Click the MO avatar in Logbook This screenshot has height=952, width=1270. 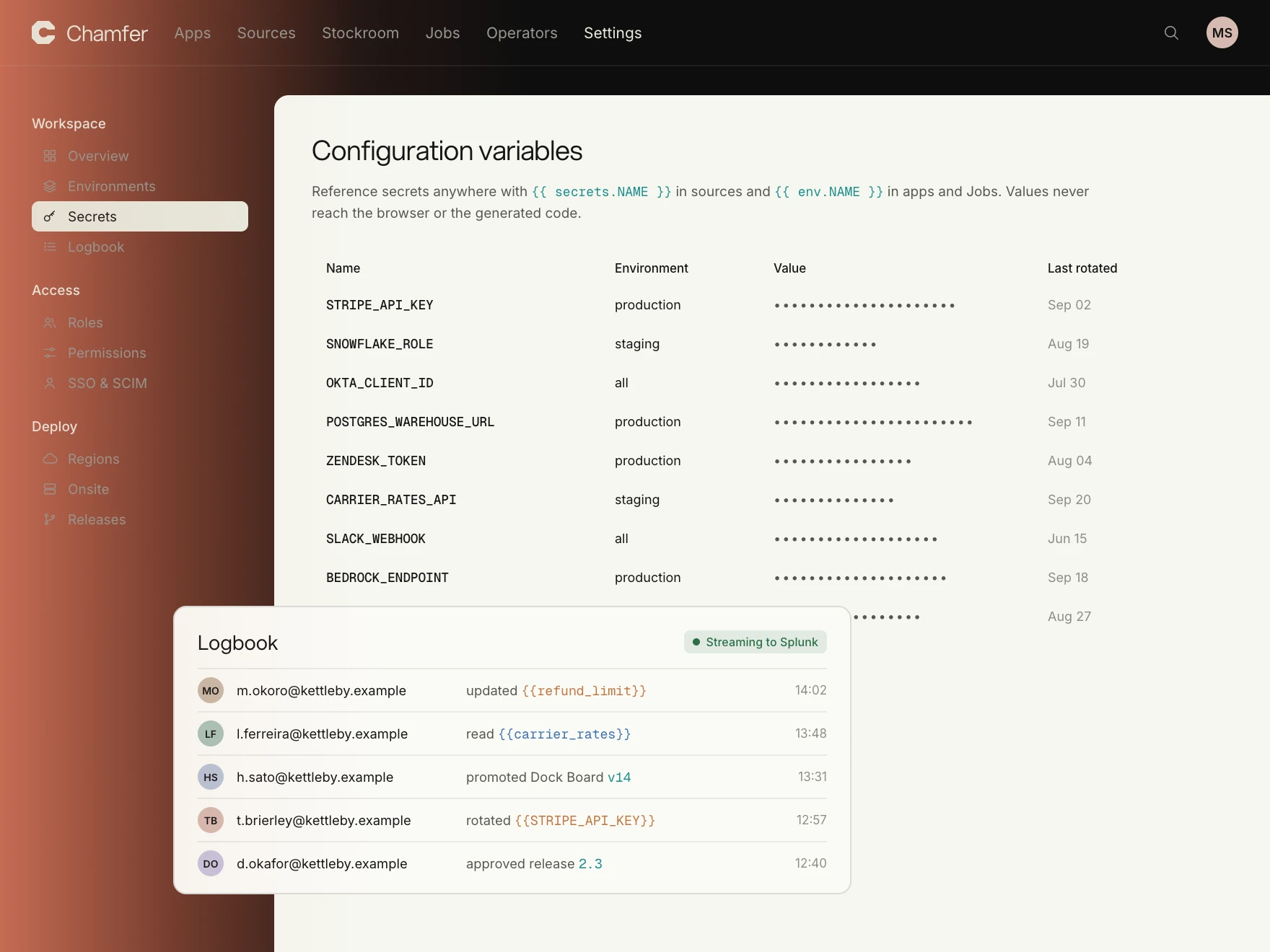211,690
